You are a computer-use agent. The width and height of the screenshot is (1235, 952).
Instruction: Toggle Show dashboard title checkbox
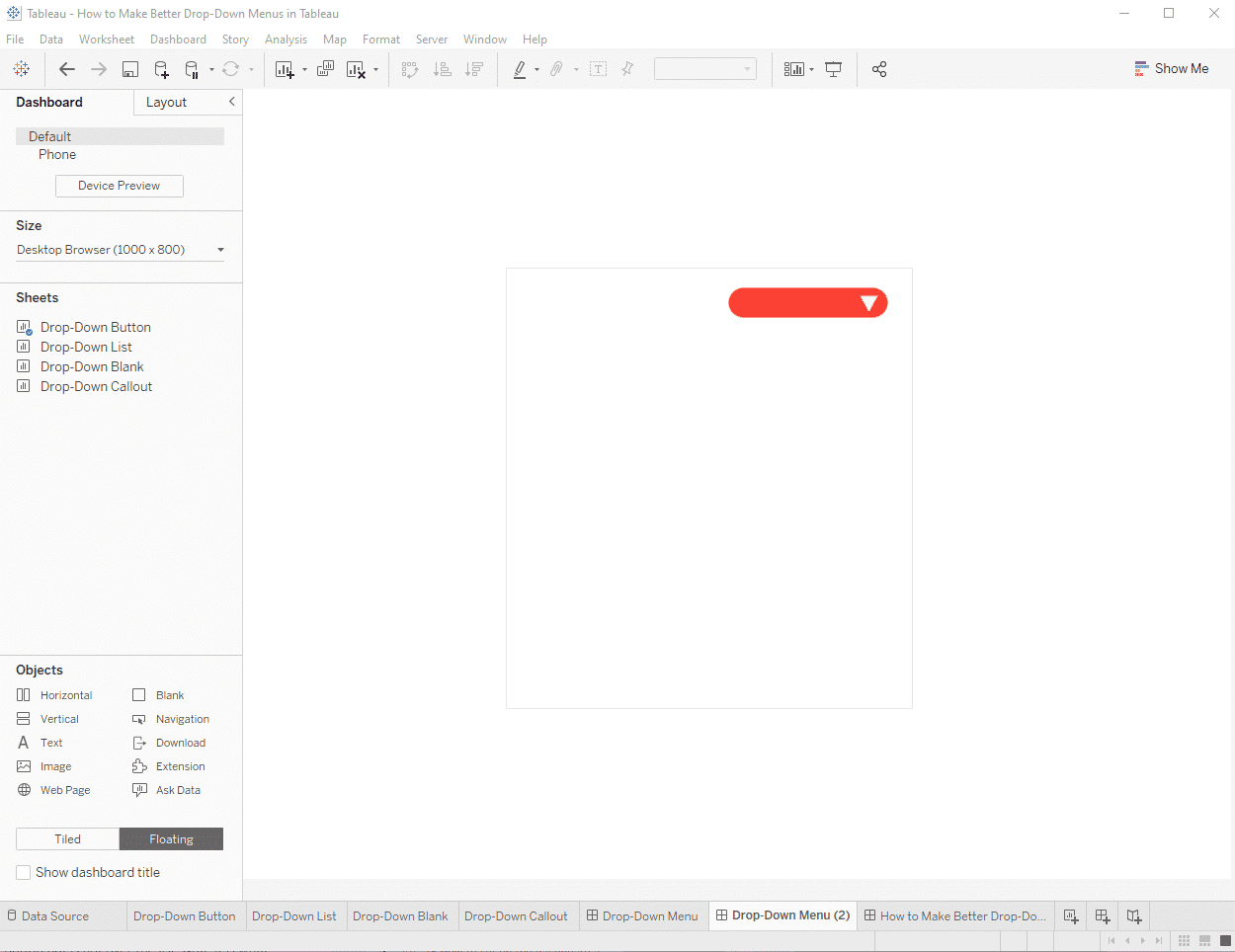point(24,873)
